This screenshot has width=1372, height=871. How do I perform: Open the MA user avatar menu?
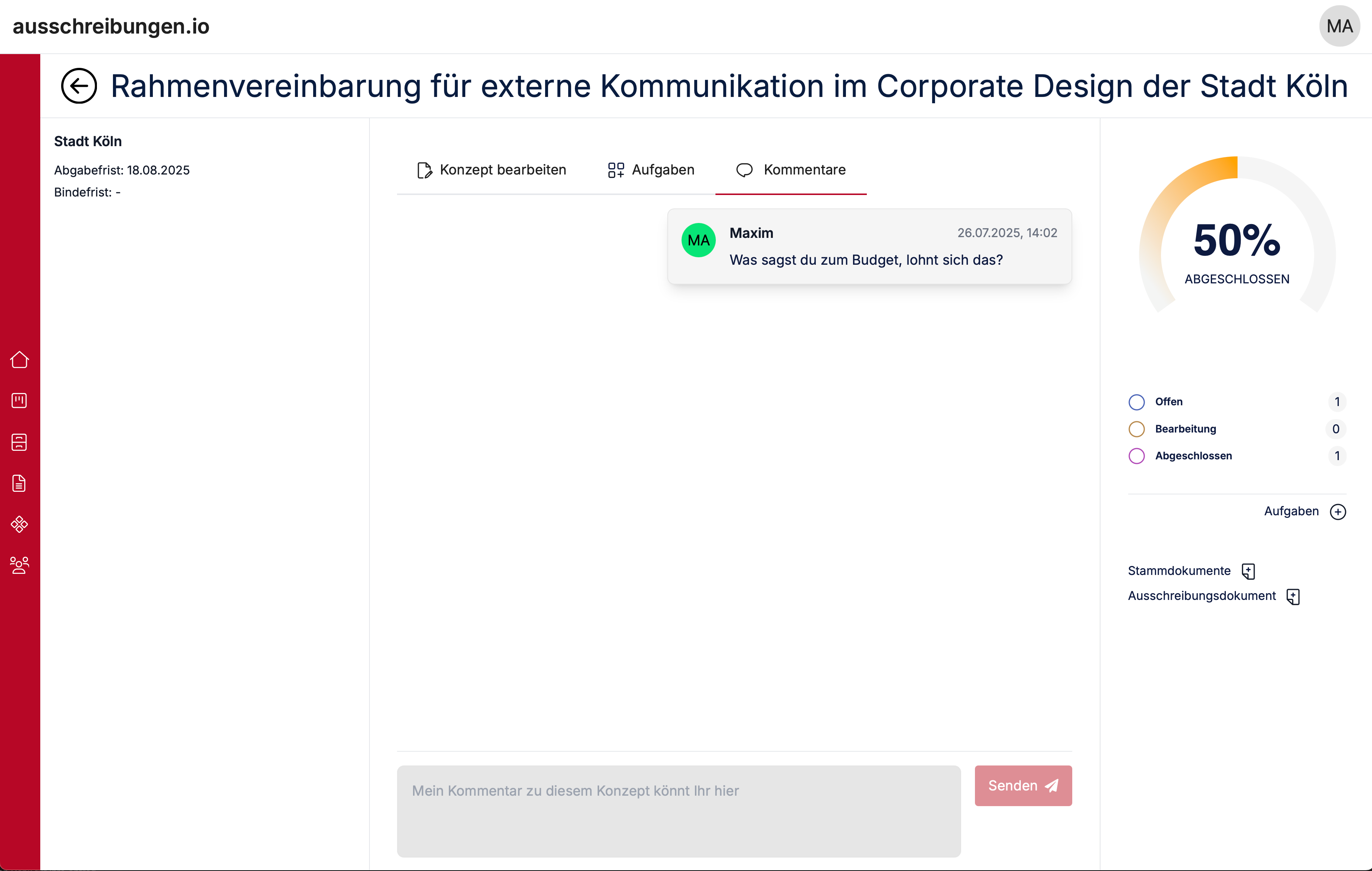coord(1340,26)
